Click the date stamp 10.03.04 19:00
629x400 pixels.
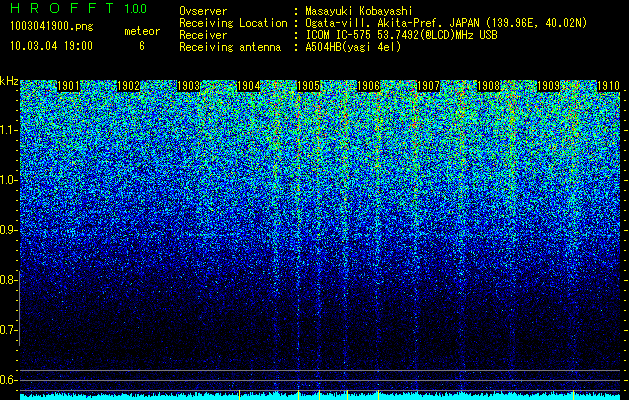[x=51, y=46]
